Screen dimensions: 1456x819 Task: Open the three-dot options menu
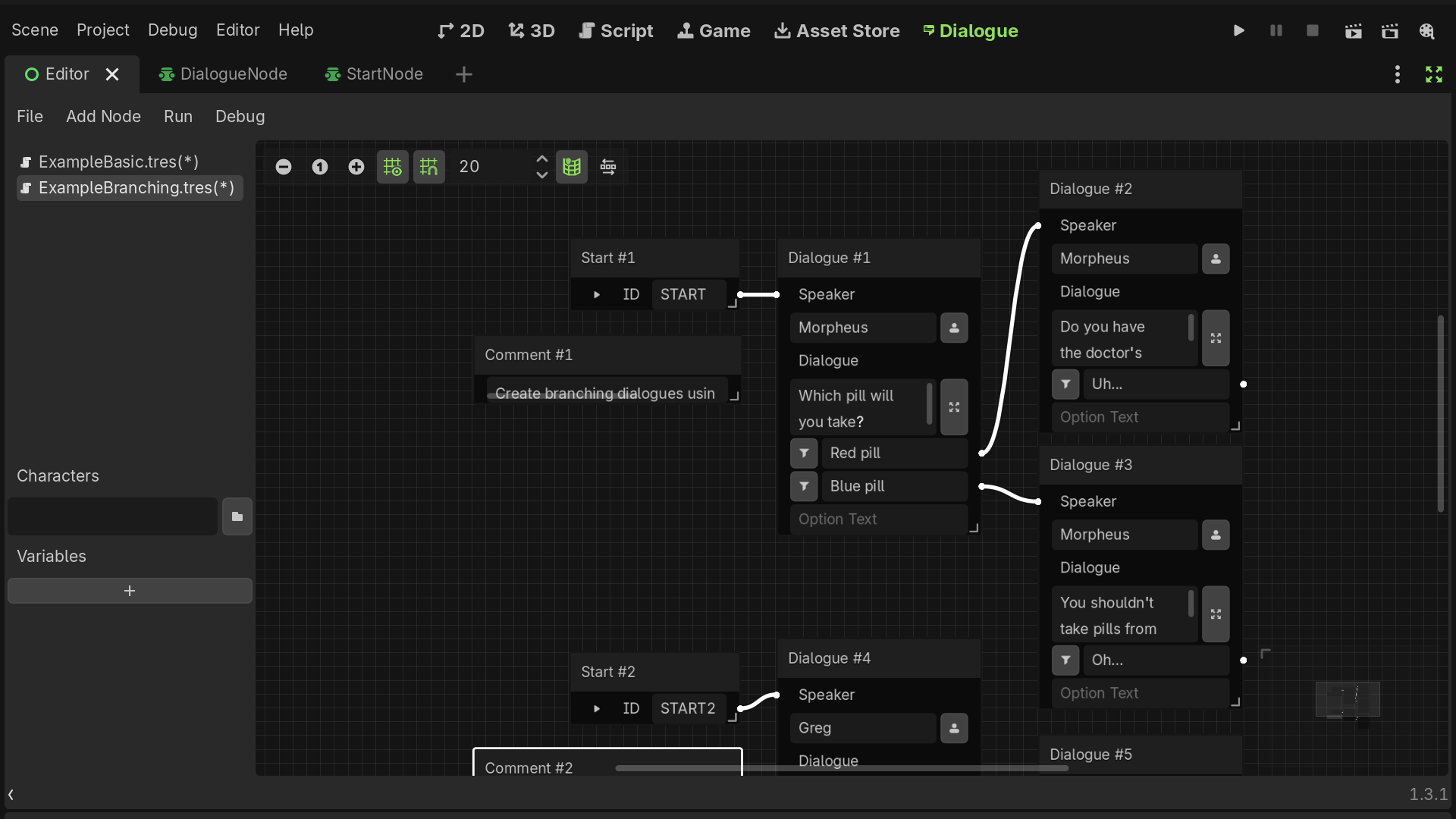[1398, 74]
